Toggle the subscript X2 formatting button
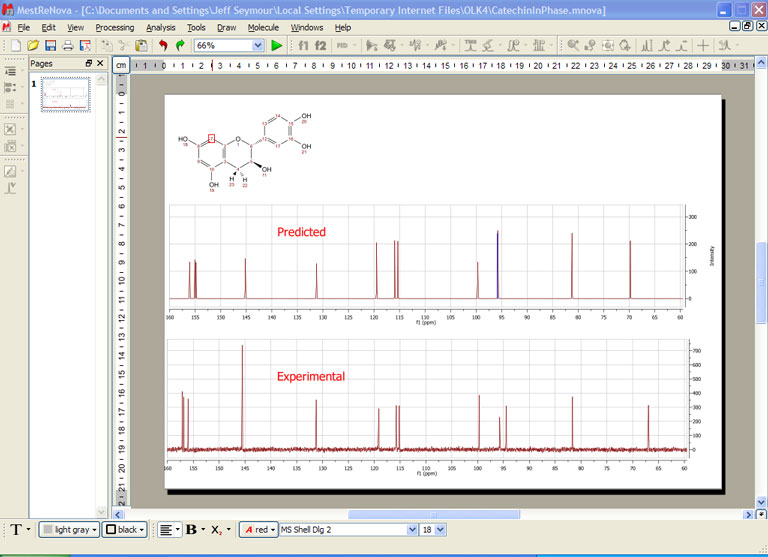 pyautogui.click(x=216, y=529)
